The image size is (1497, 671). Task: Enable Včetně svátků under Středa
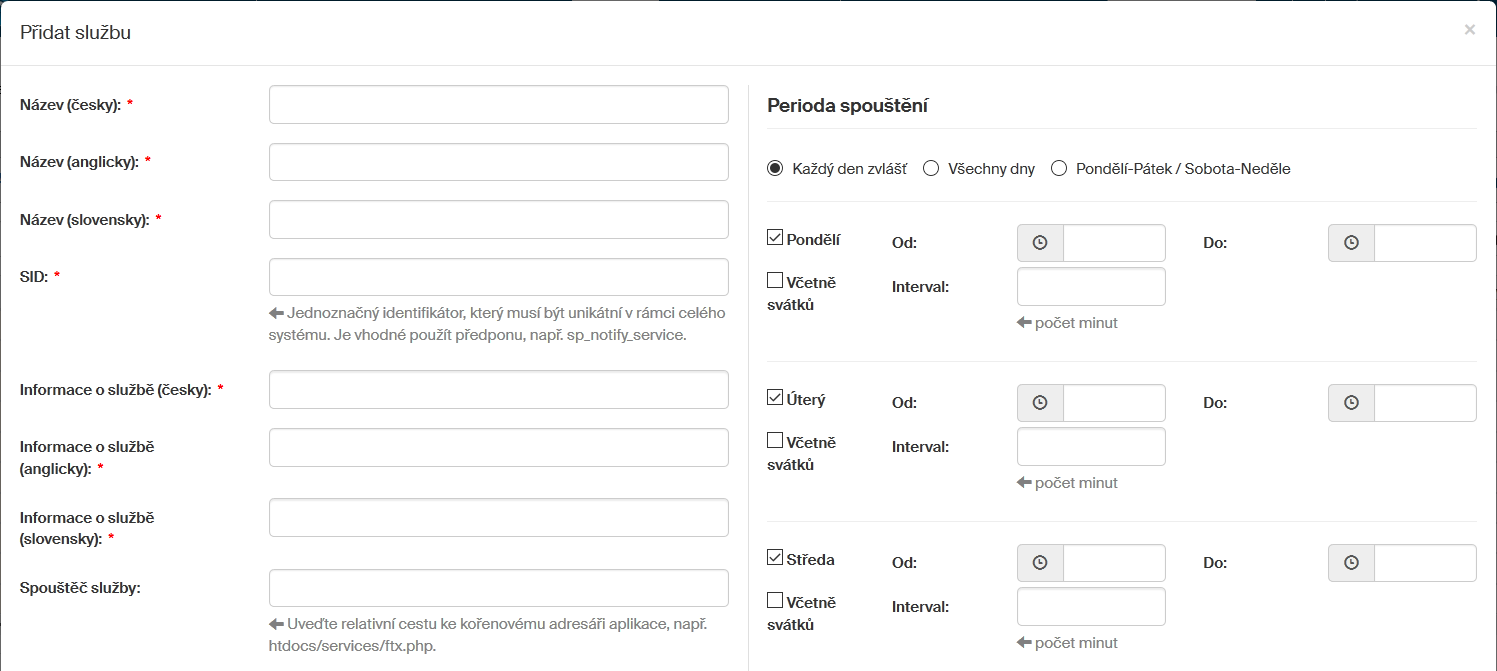click(775, 601)
